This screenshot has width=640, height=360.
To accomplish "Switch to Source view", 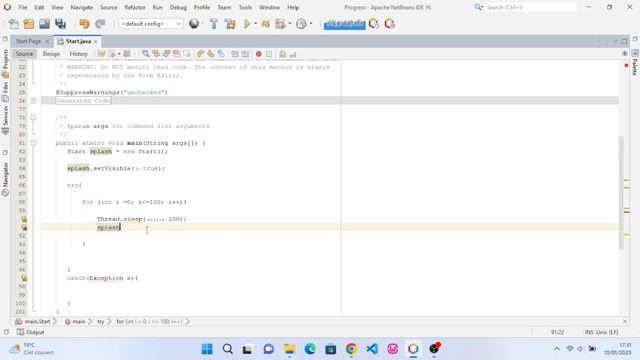I will (x=24, y=54).
